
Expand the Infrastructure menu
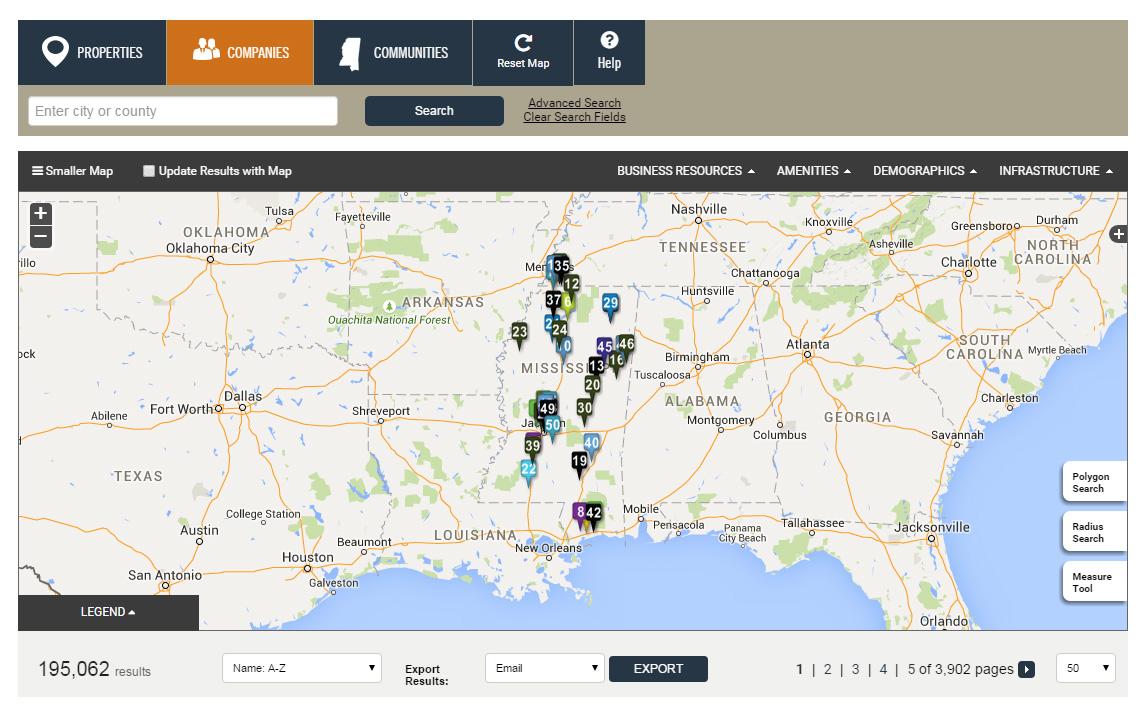[x=1056, y=171]
